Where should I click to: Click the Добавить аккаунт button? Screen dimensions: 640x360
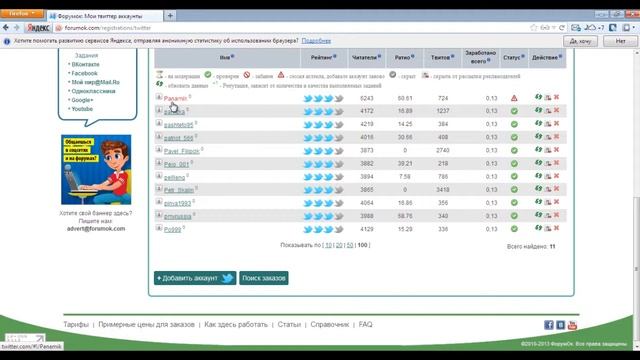(195, 278)
